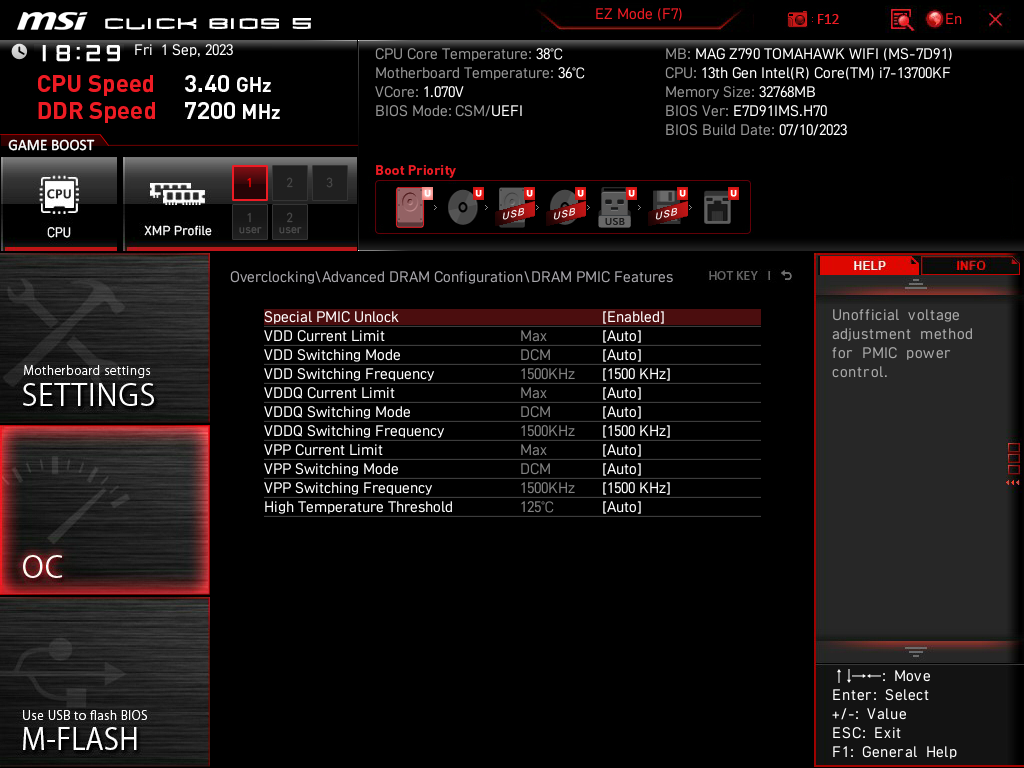Open VPP Switching Mode Auto setting
Screen dimensions: 1024x768
(x=622, y=468)
